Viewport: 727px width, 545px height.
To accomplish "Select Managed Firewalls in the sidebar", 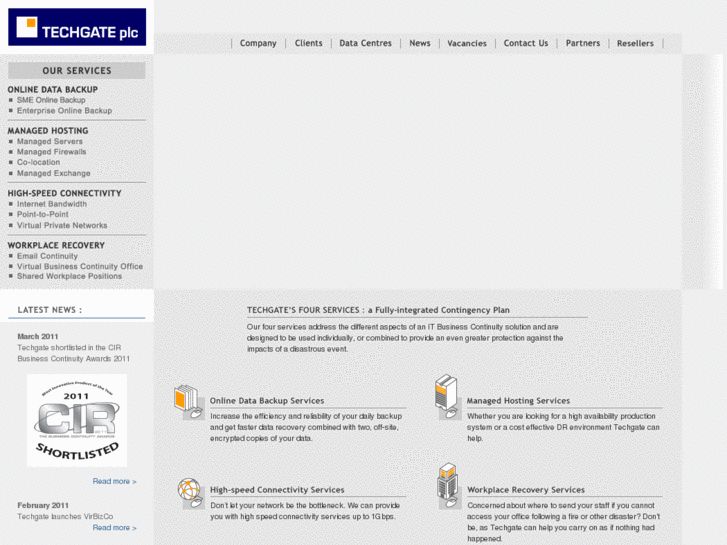I will (x=51, y=152).
